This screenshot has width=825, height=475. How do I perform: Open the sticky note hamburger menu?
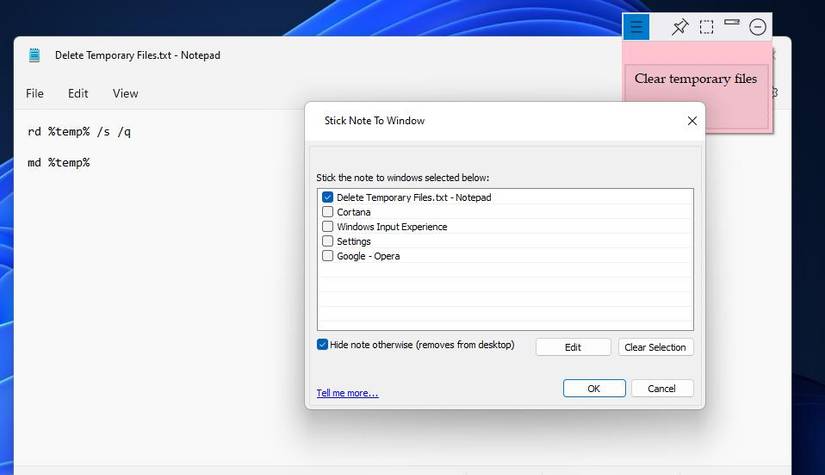tap(636, 27)
